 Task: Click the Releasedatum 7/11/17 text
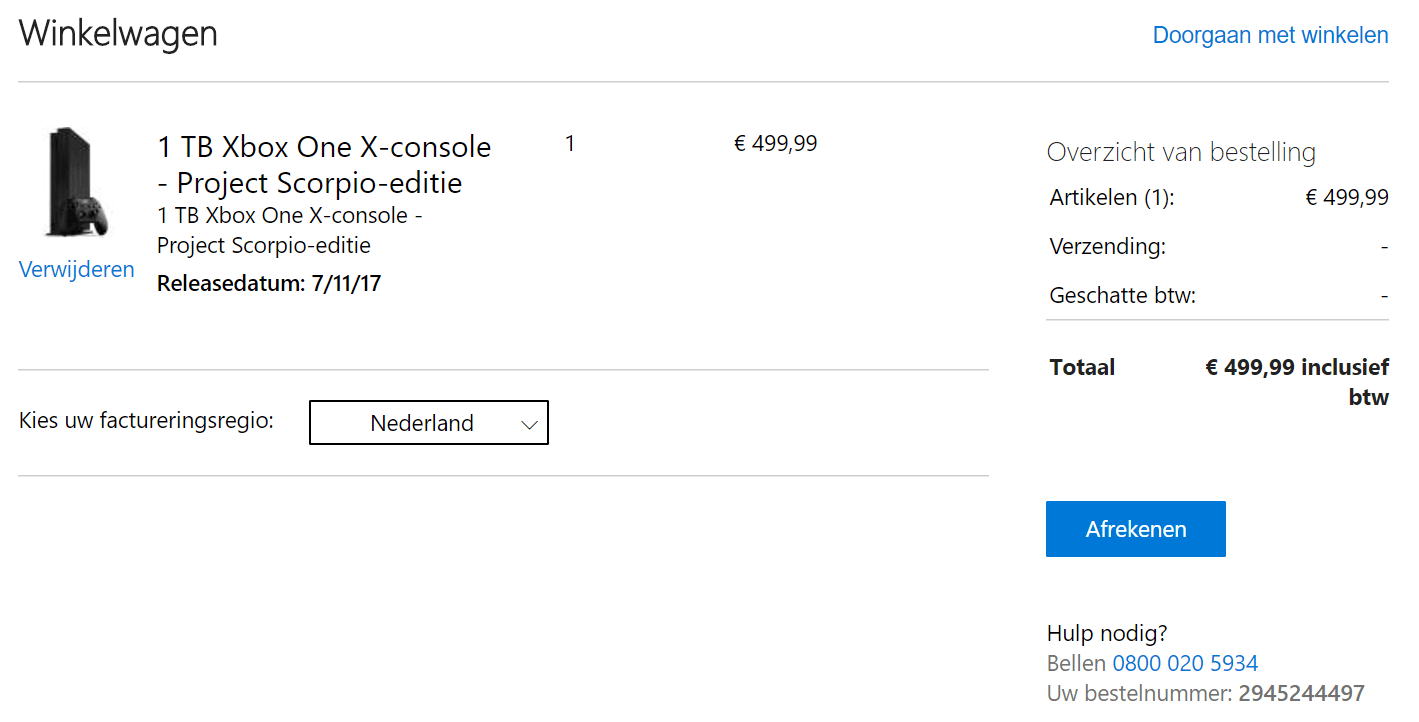[269, 284]
